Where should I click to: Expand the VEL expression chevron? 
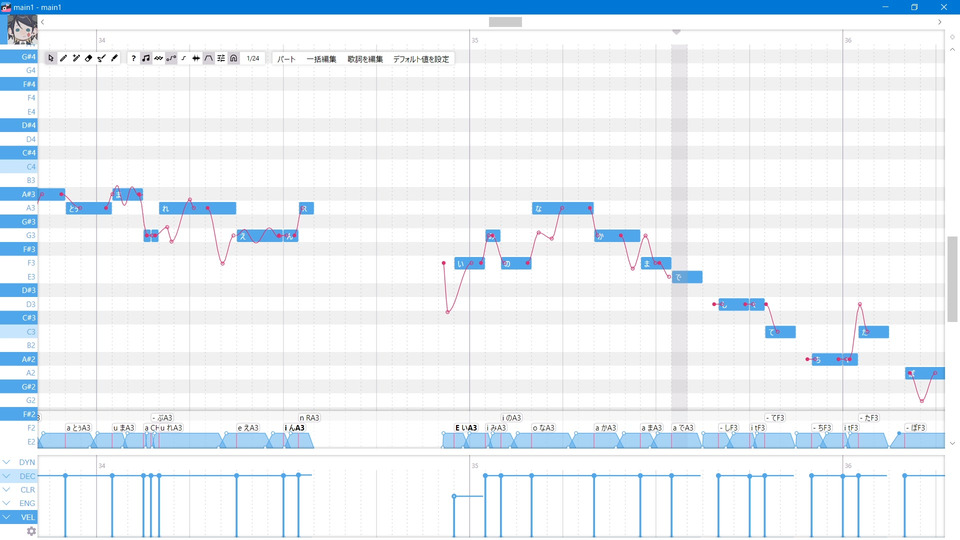6,517
